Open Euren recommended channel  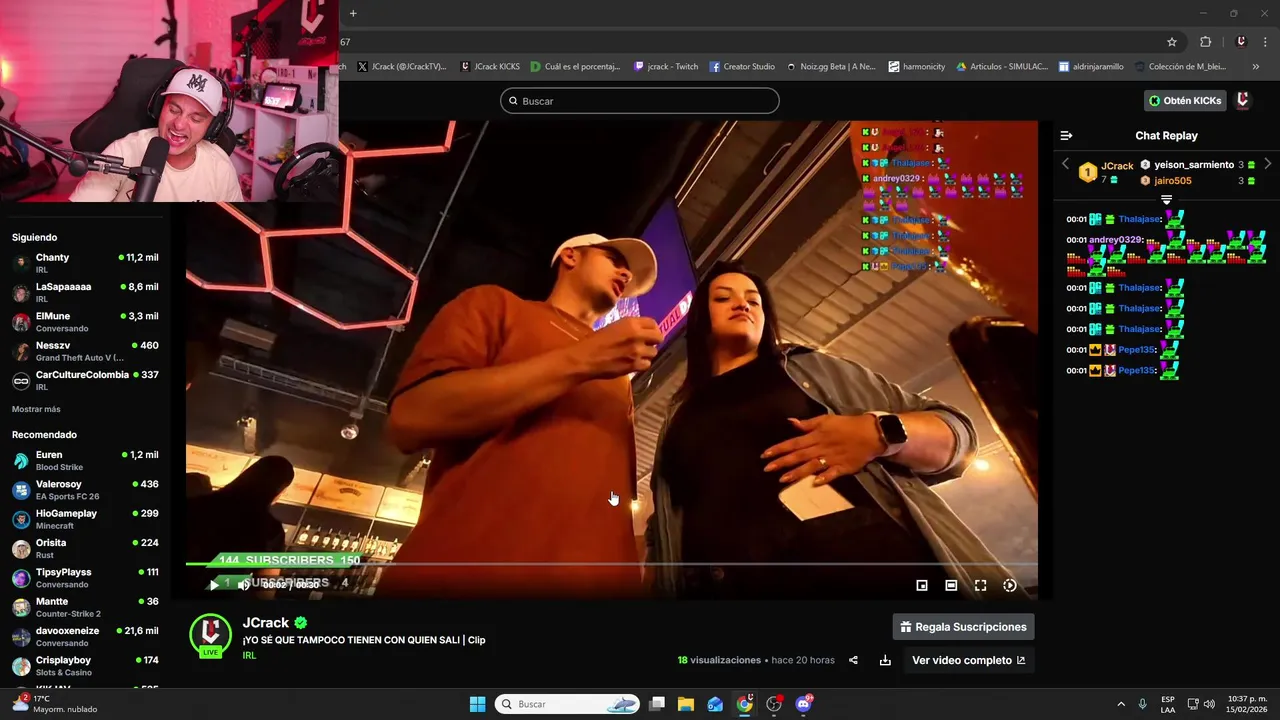(x=85, y=460)
